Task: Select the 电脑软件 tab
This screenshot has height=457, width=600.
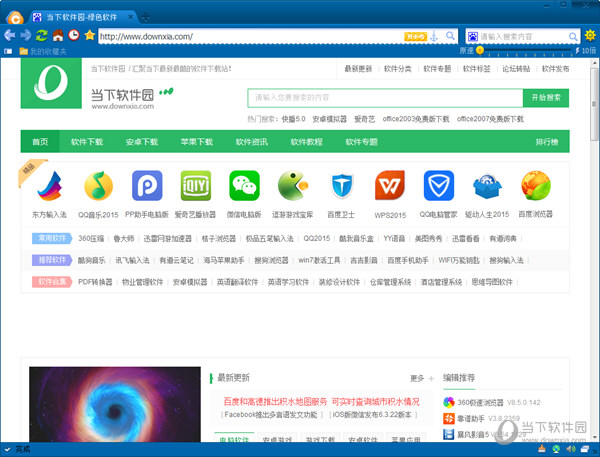Action: (x=234, y=438)
